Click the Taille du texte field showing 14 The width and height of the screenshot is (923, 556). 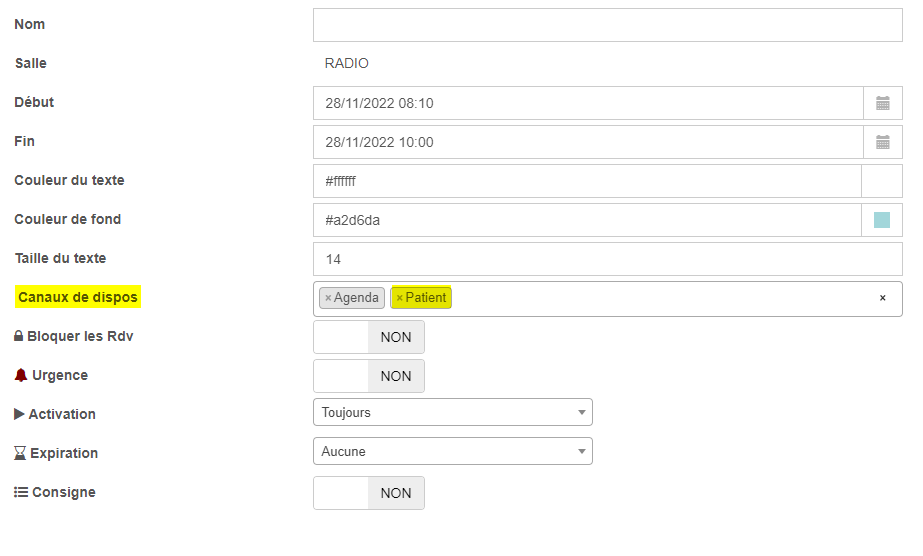pyautogui.click(x=607, y=259)
